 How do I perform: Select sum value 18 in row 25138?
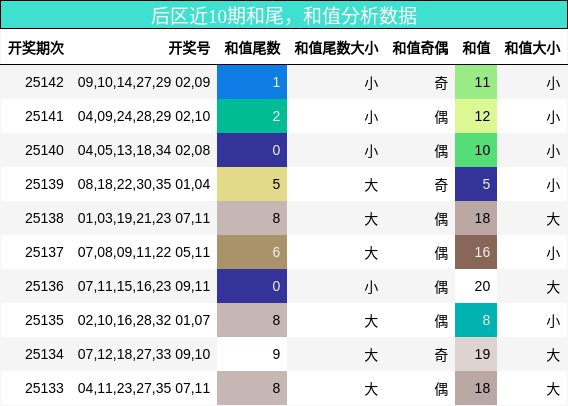476,218
